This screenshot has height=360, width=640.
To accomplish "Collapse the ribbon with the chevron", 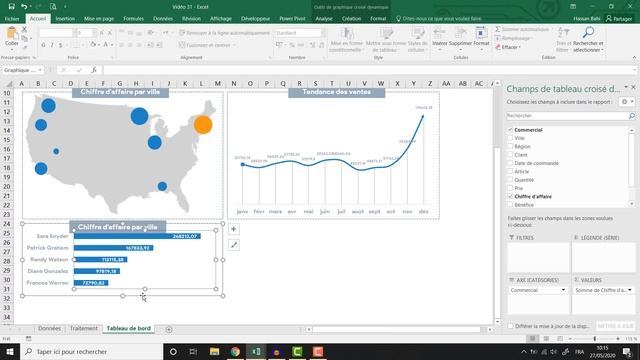I will pos(634,58).
